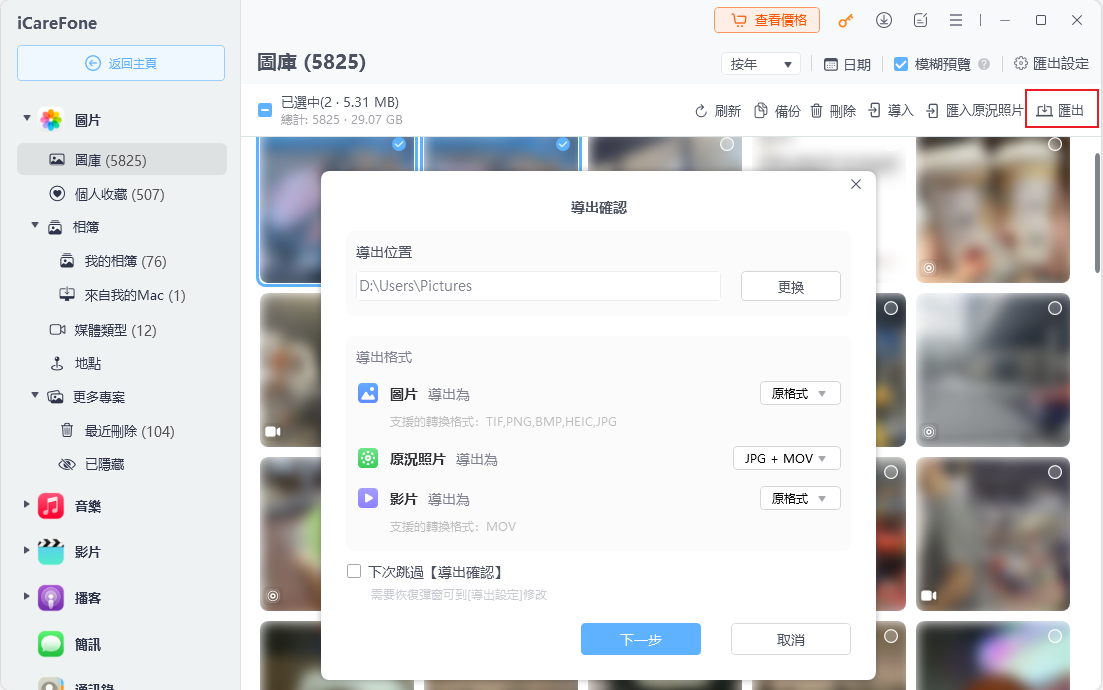Open 圖片 export format 原格式 dropdown
The image size is (1103, 690).
(x=801, y=393)
